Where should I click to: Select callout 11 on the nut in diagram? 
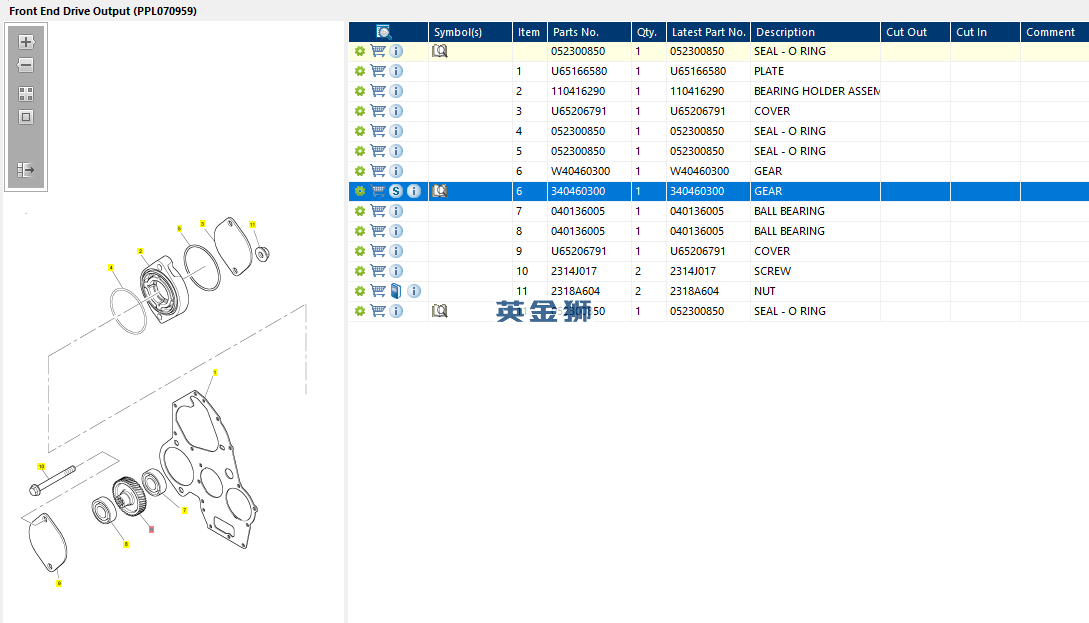coord(252,224)
